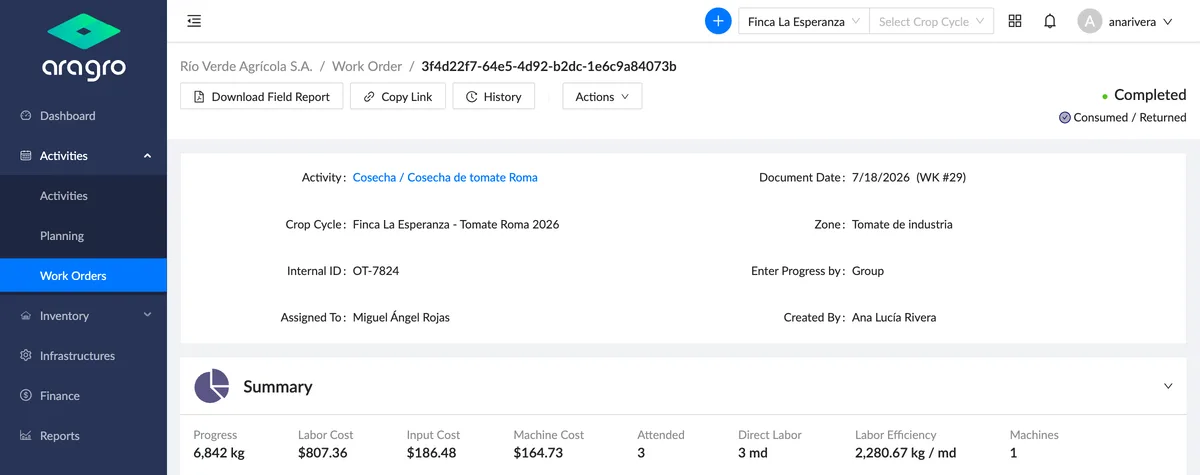
Task: Click the user avatar circle
Action: 1089,21
